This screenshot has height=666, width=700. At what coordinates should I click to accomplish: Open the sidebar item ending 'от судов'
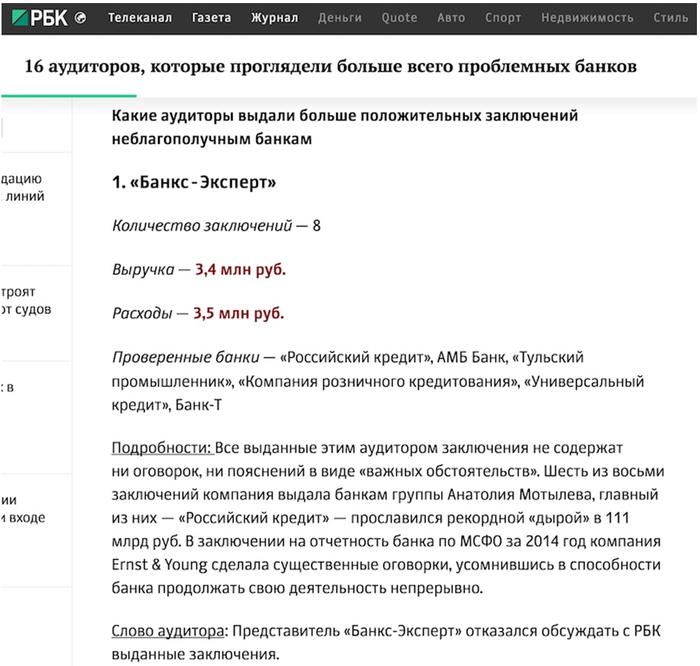click(25, 300)
